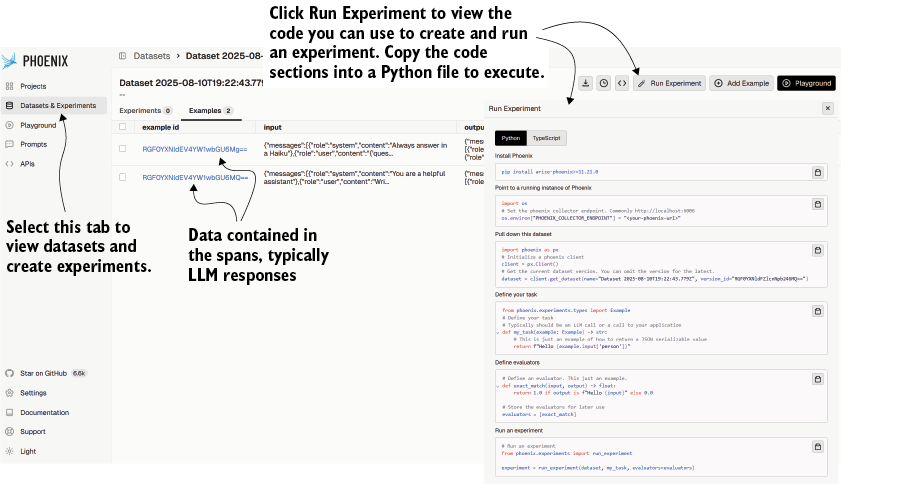Go to Playground in the sidebar
The height and width of the screenshot is (484, 913).
pos(38,125)
